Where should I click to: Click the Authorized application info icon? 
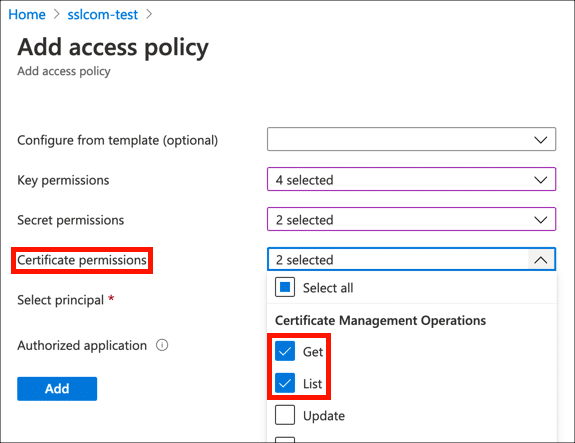(162, 345)
